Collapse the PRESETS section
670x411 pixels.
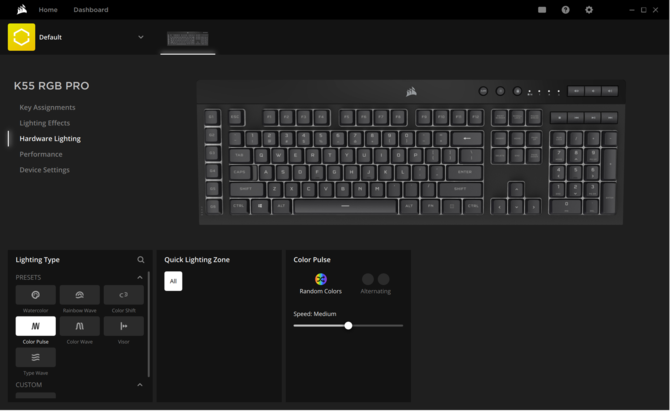140,277
